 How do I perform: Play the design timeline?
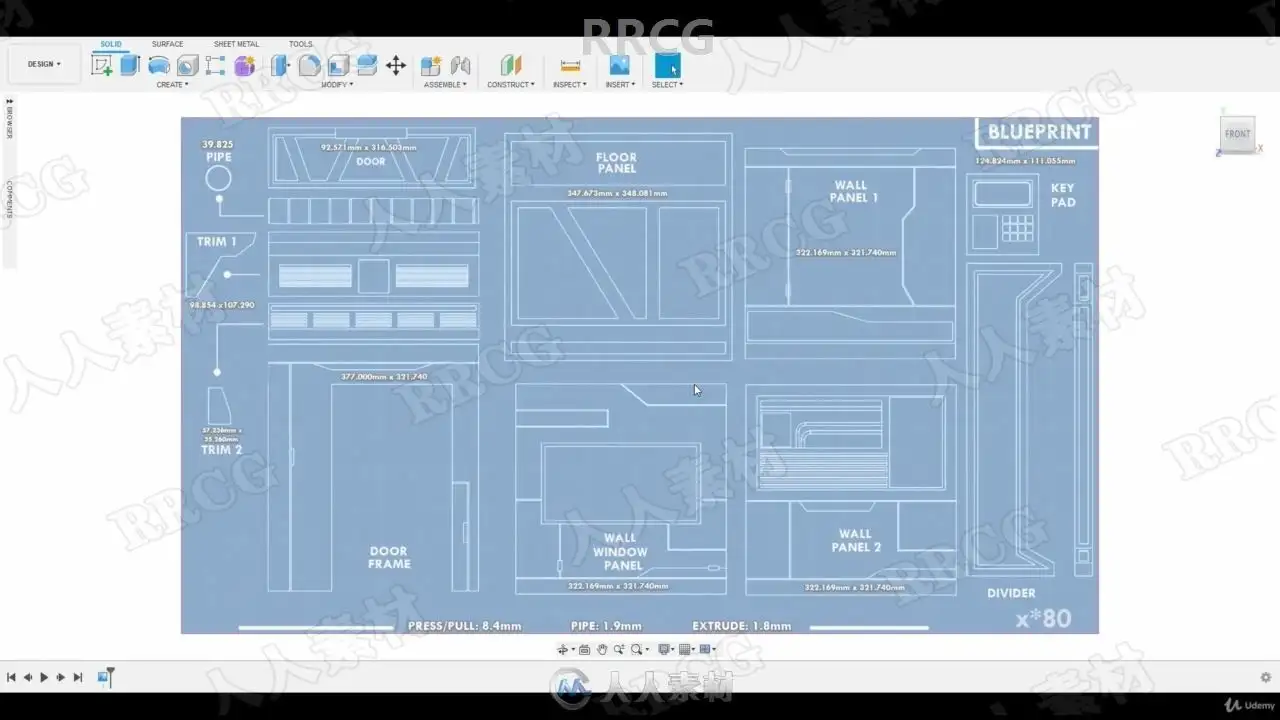pyautogui.click(x=44, y=677)
